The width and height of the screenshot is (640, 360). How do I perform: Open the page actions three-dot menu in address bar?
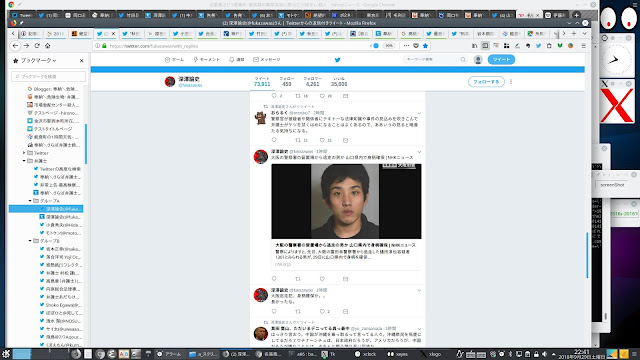(x=406, y=46)
